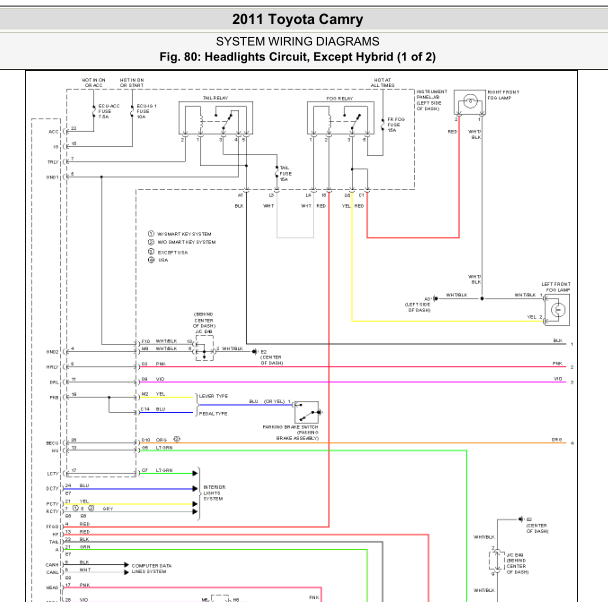This screenshot has height=602, width=608.
Task: Click 'PEDAL TYPE' label
Action: pyautogui.click(x=213, y=414)
